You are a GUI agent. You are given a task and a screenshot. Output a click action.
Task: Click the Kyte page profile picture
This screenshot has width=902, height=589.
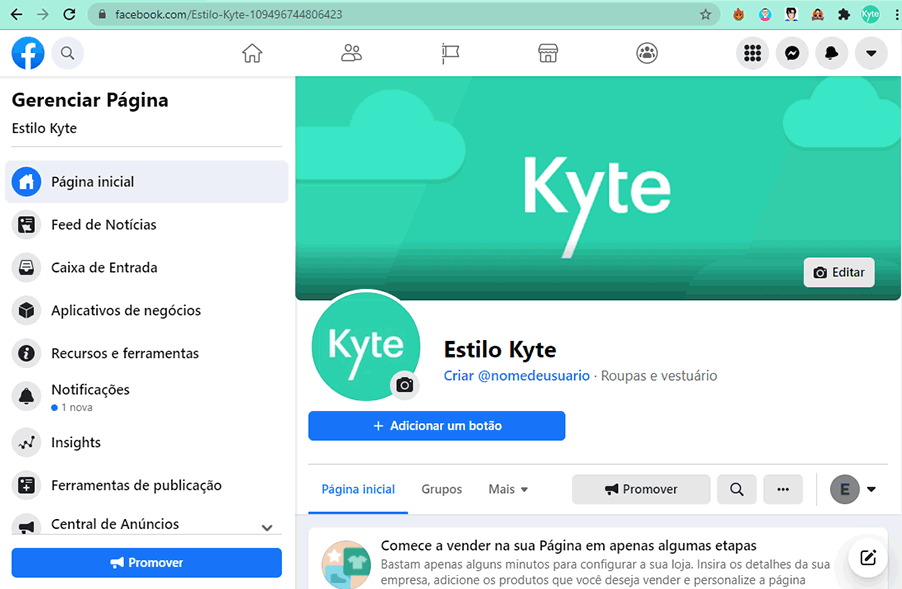365,346
